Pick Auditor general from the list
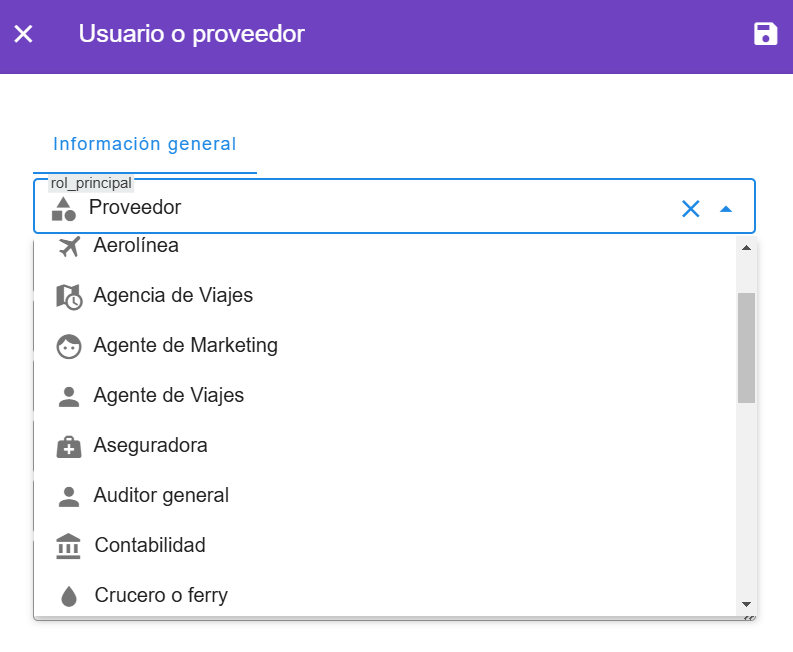Image resolution: width=793 pixels, height=652 pixels. coord(161,496)
